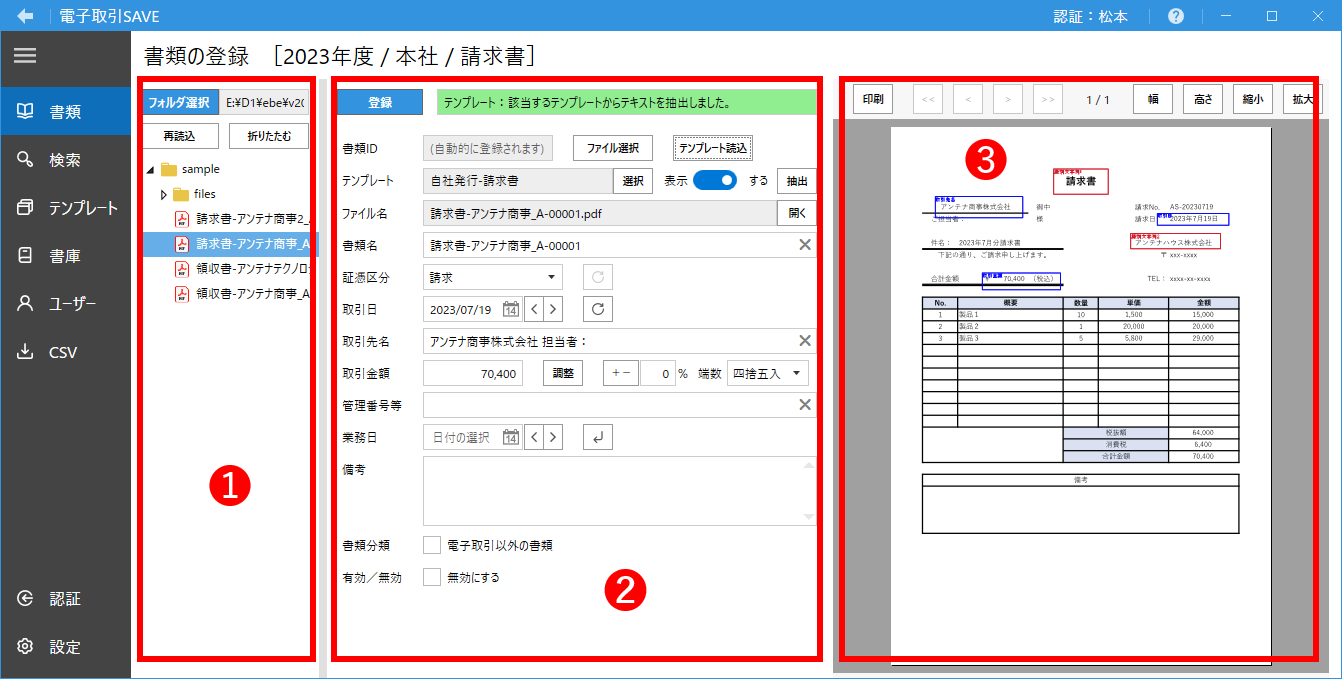Clear the 取引先名 field with X icon
This screenshot has width=1342, height=679.
804,341
